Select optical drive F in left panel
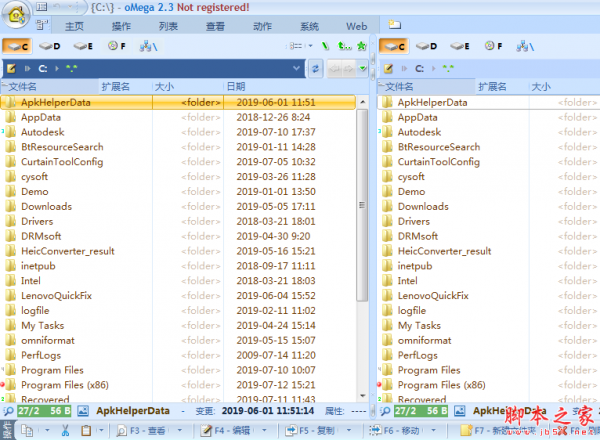600x440 pixels. pos(117,46)
